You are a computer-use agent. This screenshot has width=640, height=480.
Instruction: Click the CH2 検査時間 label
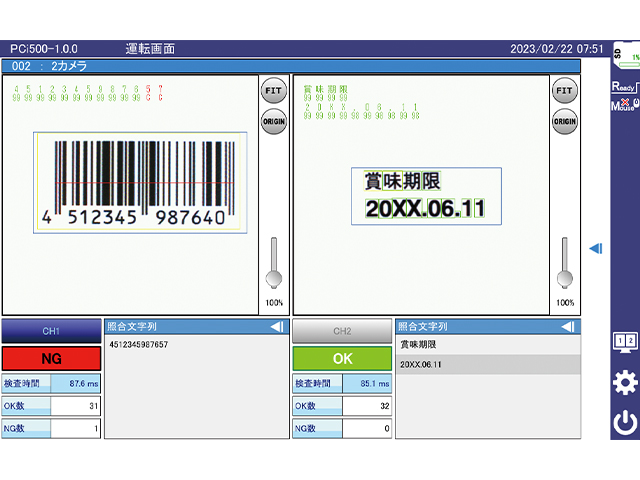point(318,384)
